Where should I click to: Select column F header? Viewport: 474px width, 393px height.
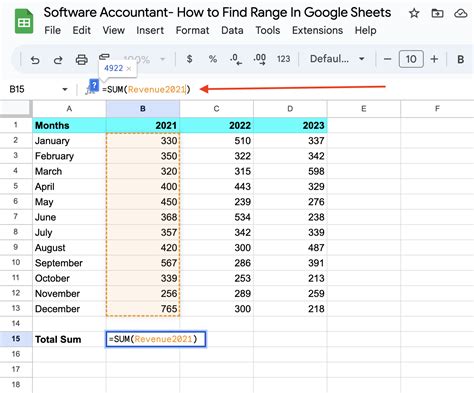437,109
